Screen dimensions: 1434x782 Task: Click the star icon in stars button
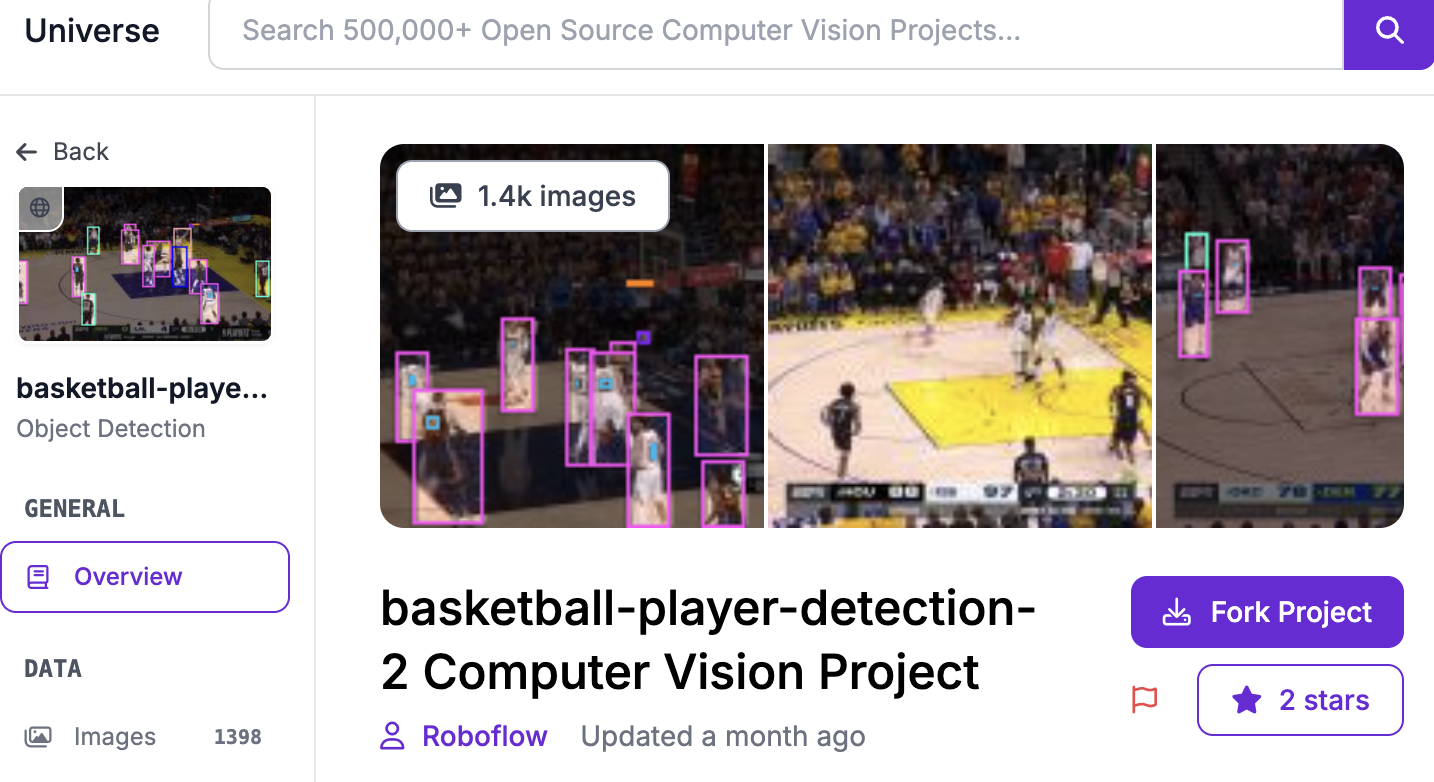1246,700
